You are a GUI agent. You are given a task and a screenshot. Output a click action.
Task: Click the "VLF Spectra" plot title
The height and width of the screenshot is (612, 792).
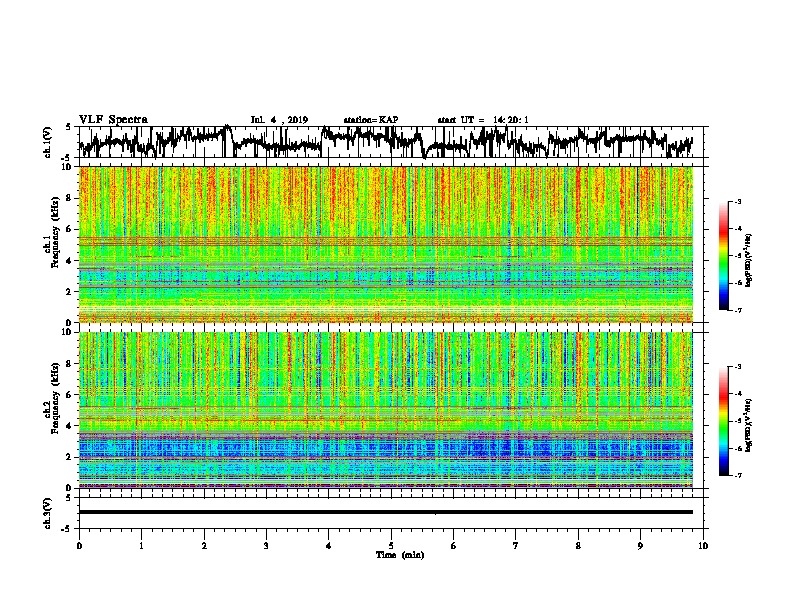click(113, 120)
